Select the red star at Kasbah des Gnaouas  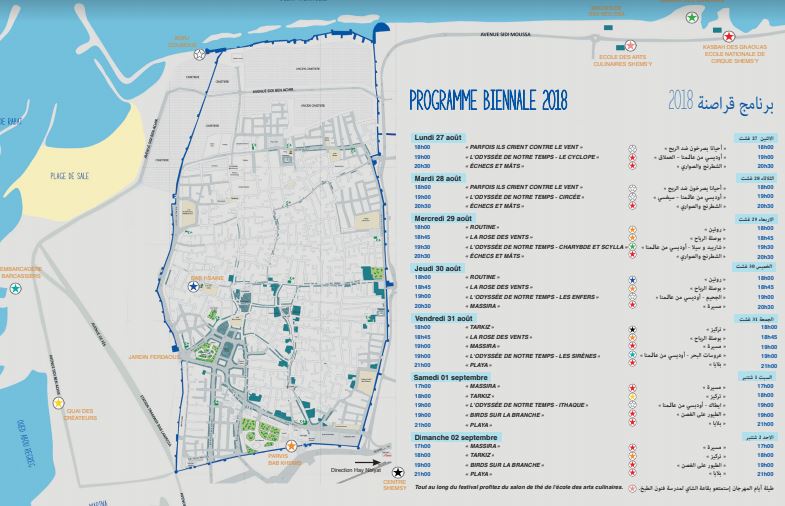pyautogui.click(x=729, y=37)
